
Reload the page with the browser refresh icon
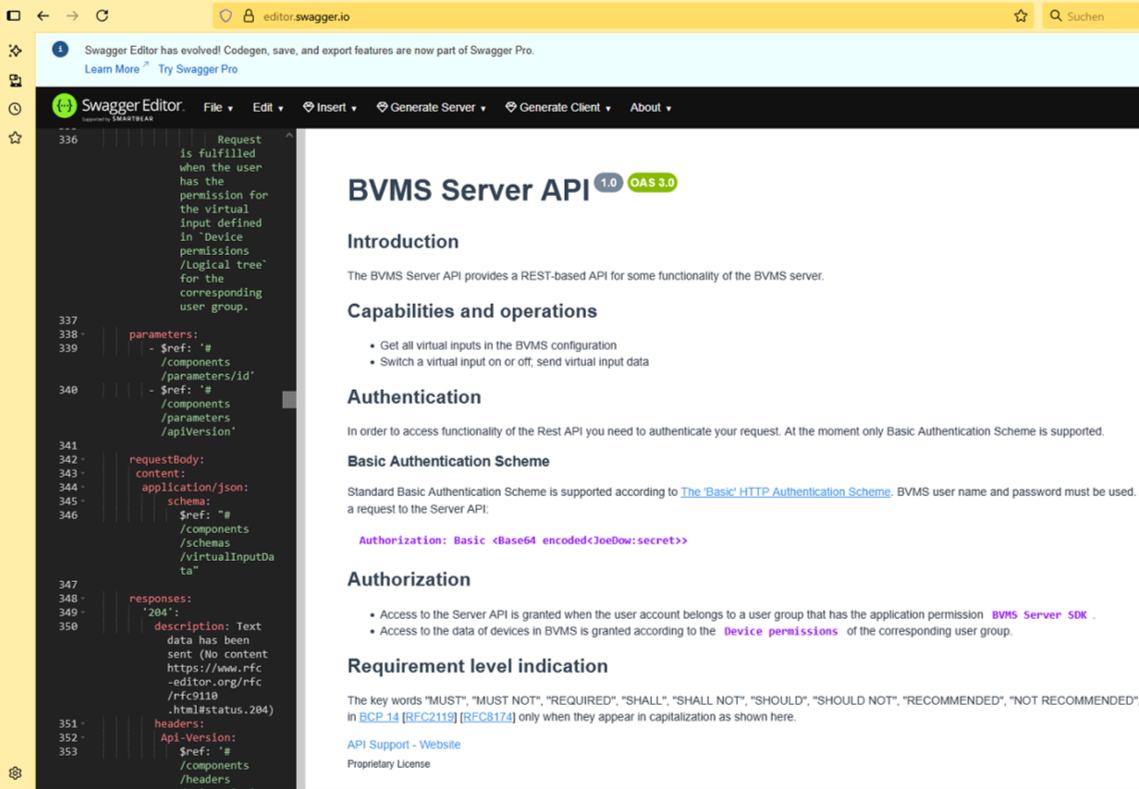pos(102,16)
